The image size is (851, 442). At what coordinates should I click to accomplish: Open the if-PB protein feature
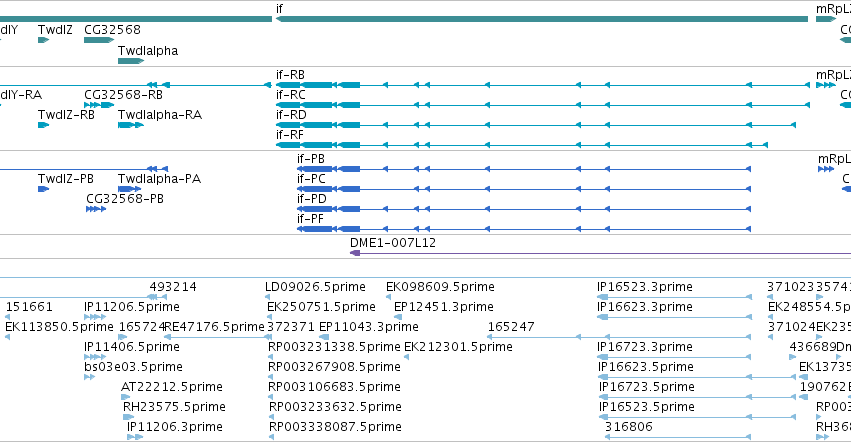[x=524, y=169]
